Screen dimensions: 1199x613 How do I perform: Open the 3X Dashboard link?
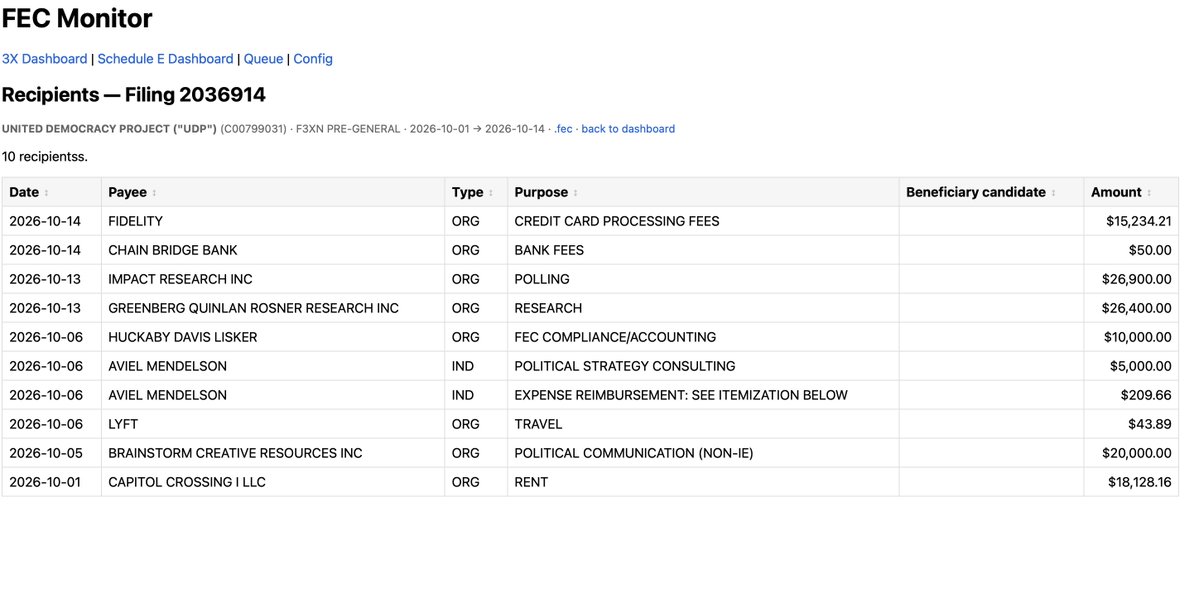[x=44, y=59]
